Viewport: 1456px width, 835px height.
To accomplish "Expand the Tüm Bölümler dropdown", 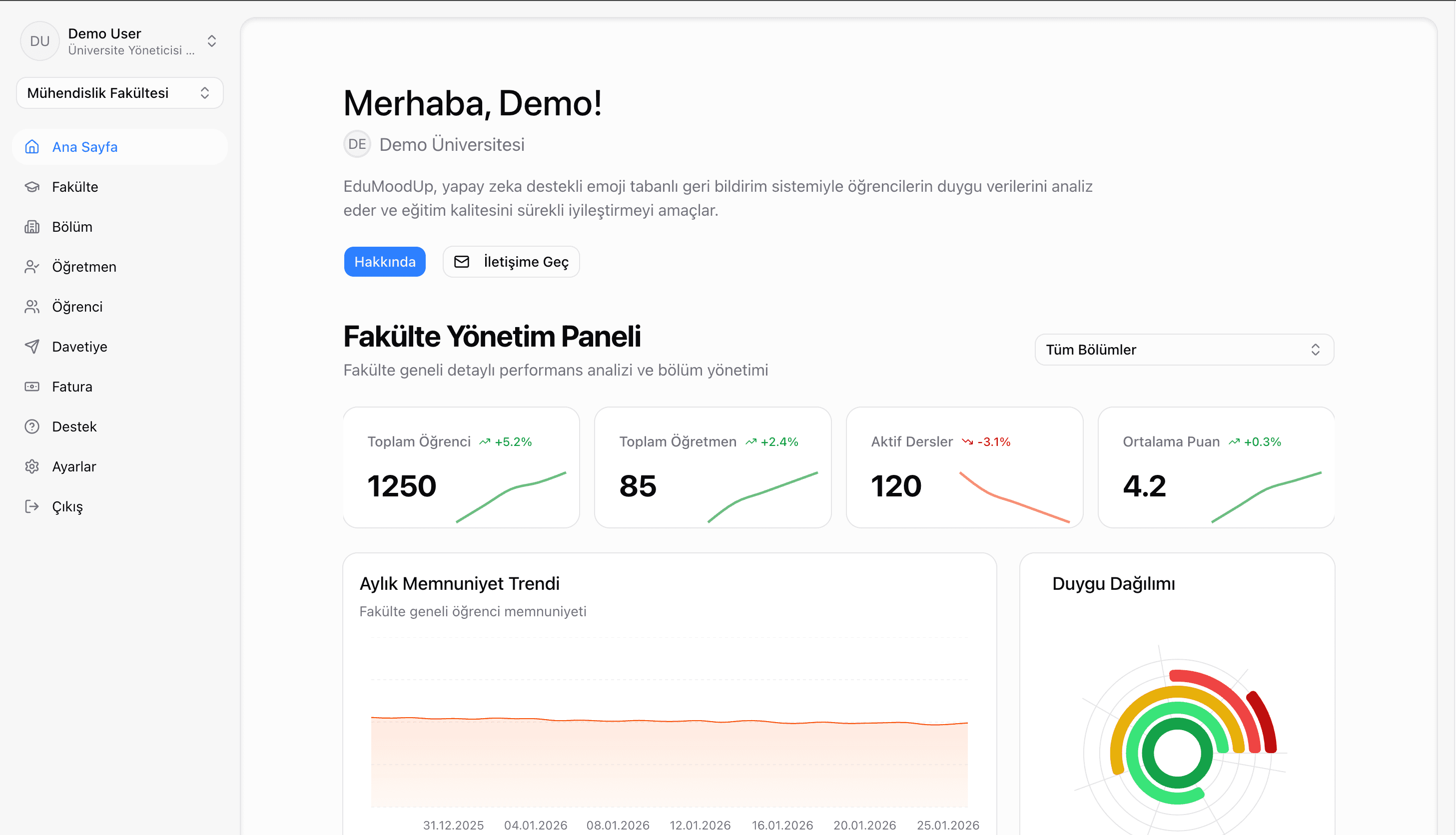I will click(x=1184, y=349).
